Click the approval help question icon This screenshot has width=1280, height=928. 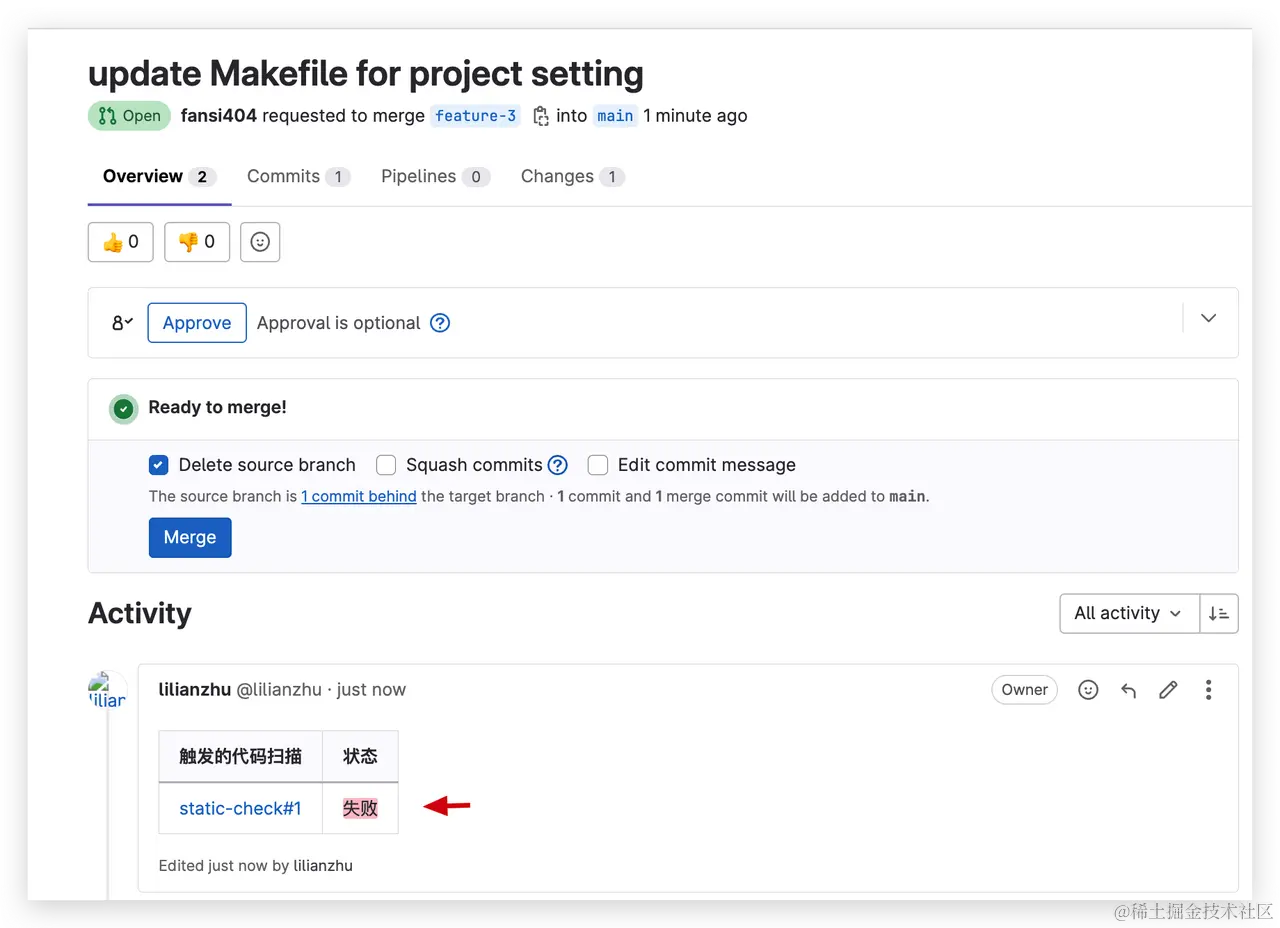click(x=440, y=323)
